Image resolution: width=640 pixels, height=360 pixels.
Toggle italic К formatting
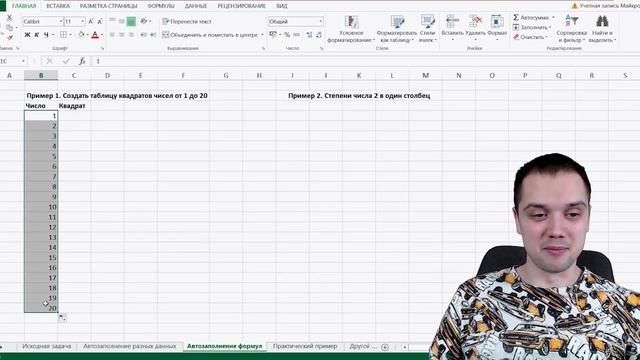tap(37, 35)
